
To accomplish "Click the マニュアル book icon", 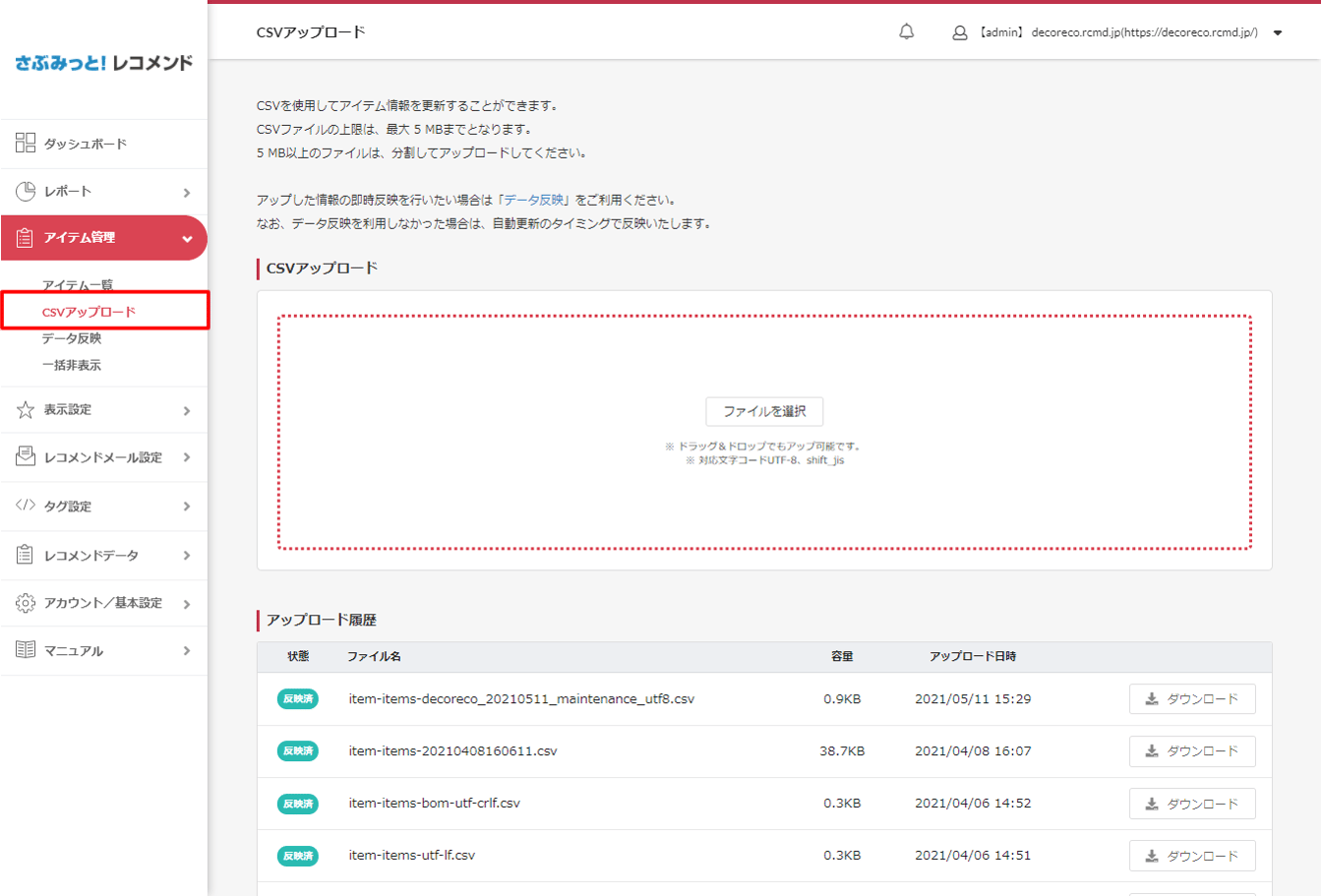I will click(26, 650).
